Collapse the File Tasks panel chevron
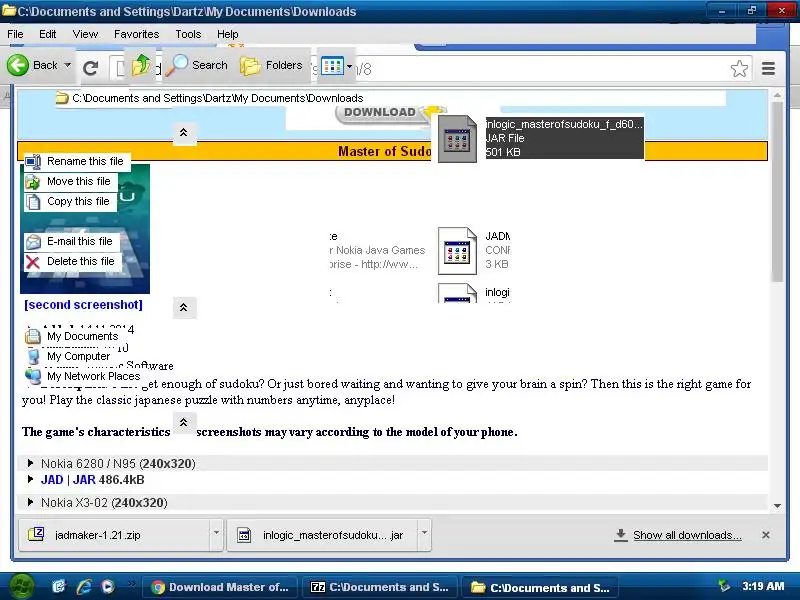The height and width of the screenshot is (600, 800). click(x=184, y=133)
